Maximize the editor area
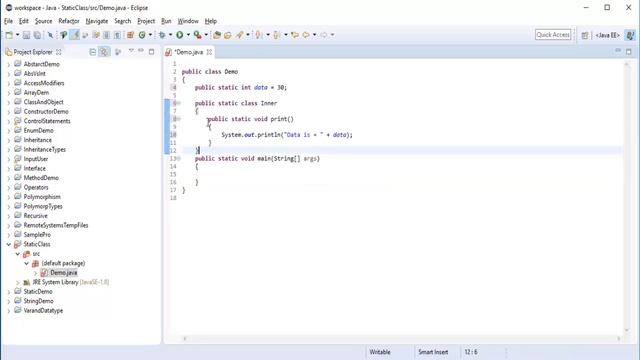Image resolution: width=640 pixels, height=360 pixels. 629,52
